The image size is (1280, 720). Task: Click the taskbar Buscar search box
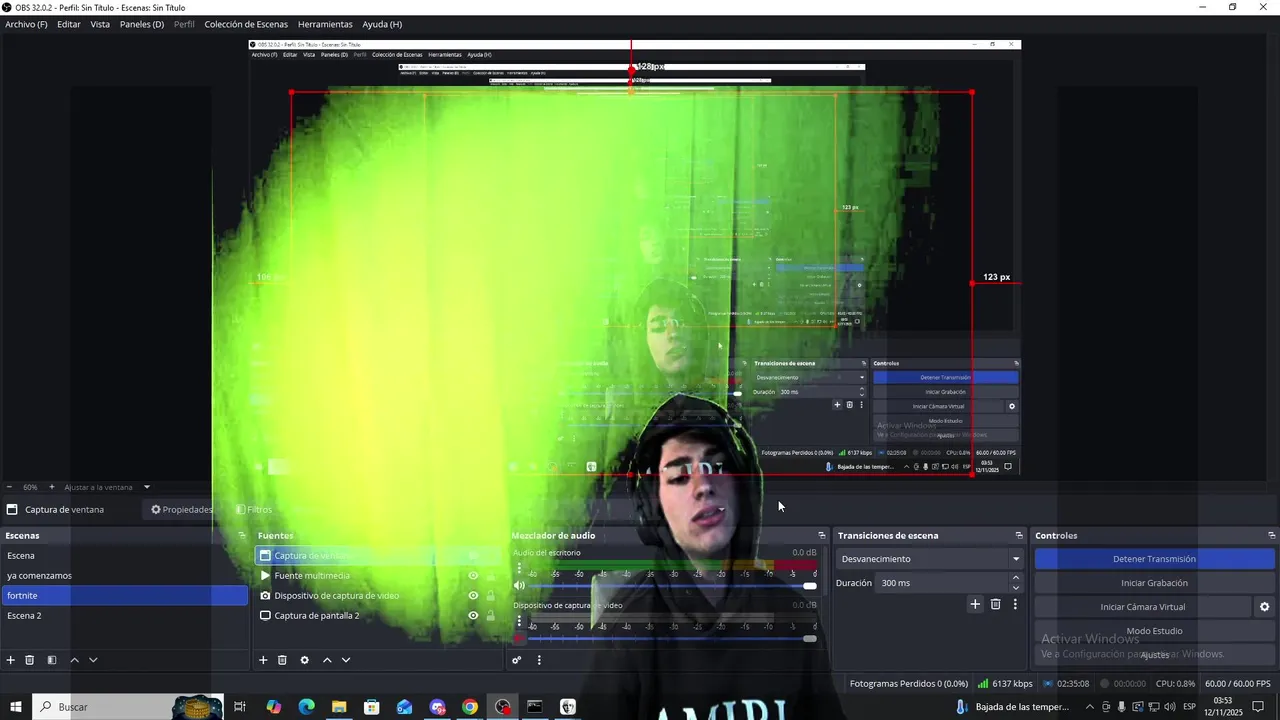tap(127, 707)
